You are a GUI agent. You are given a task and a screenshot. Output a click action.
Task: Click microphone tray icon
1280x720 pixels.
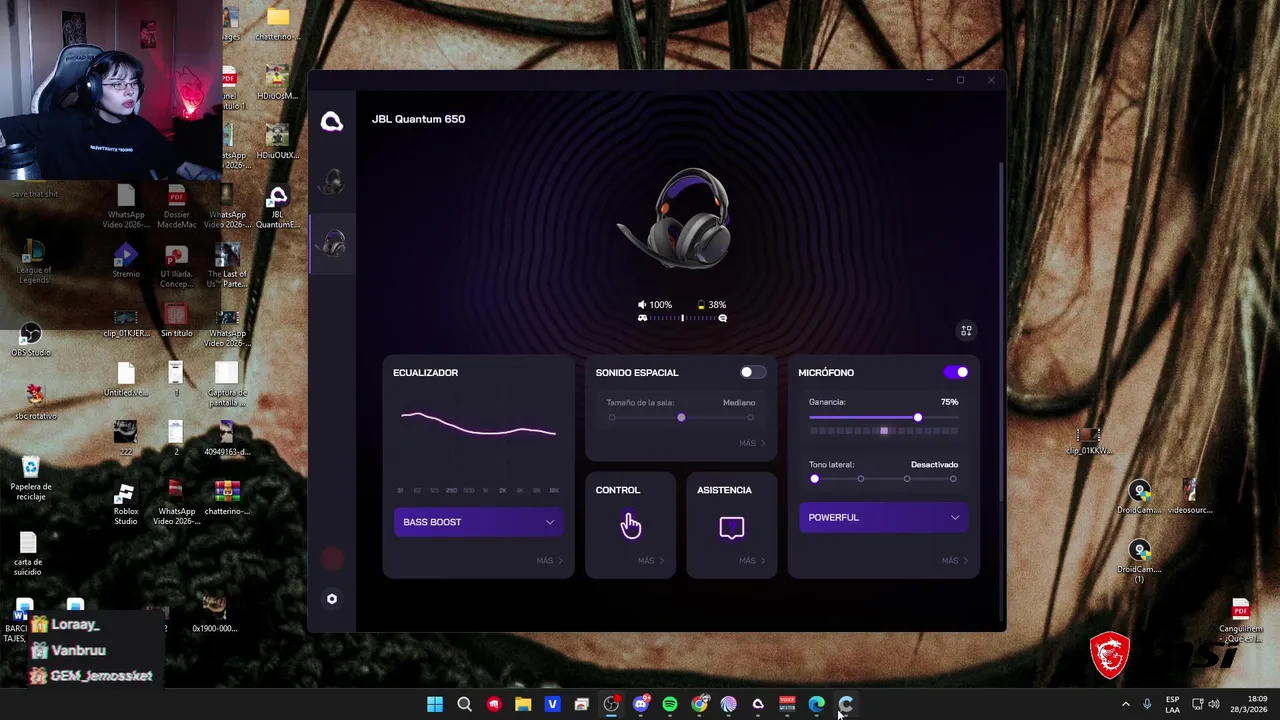pyautogui.click(x=1147, y=704)
